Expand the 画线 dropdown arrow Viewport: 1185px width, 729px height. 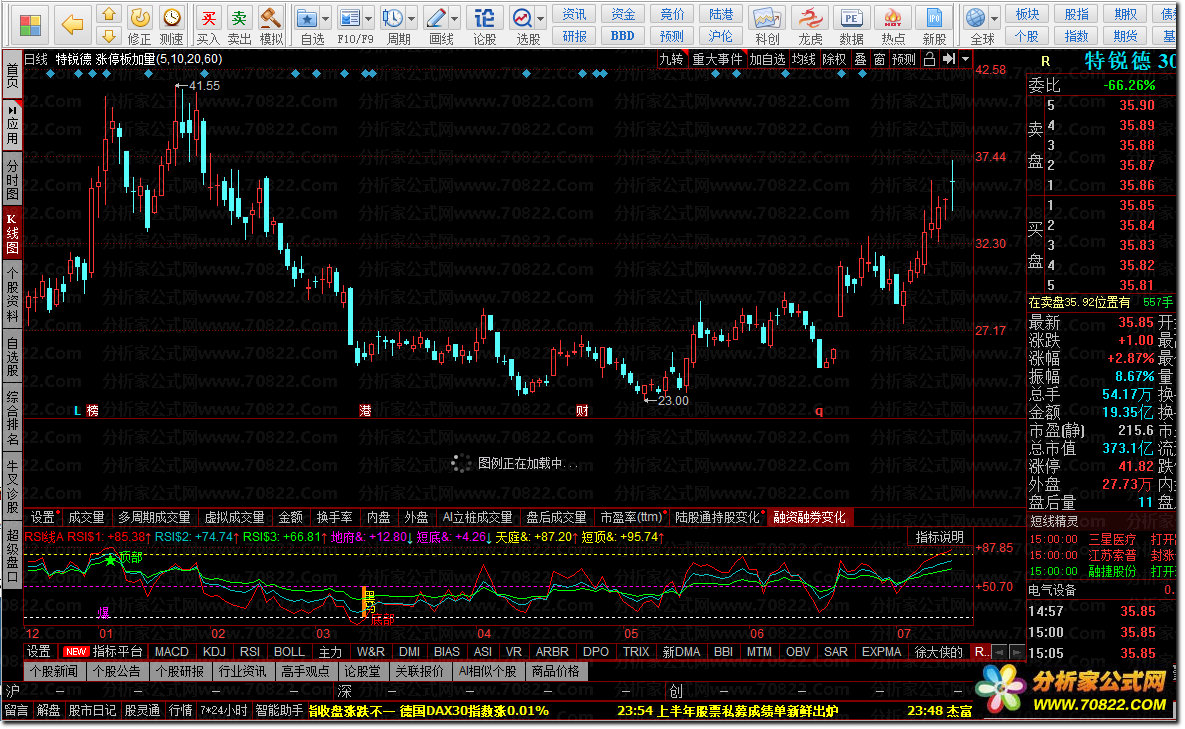pyautogui.click(x=455, y=18)
